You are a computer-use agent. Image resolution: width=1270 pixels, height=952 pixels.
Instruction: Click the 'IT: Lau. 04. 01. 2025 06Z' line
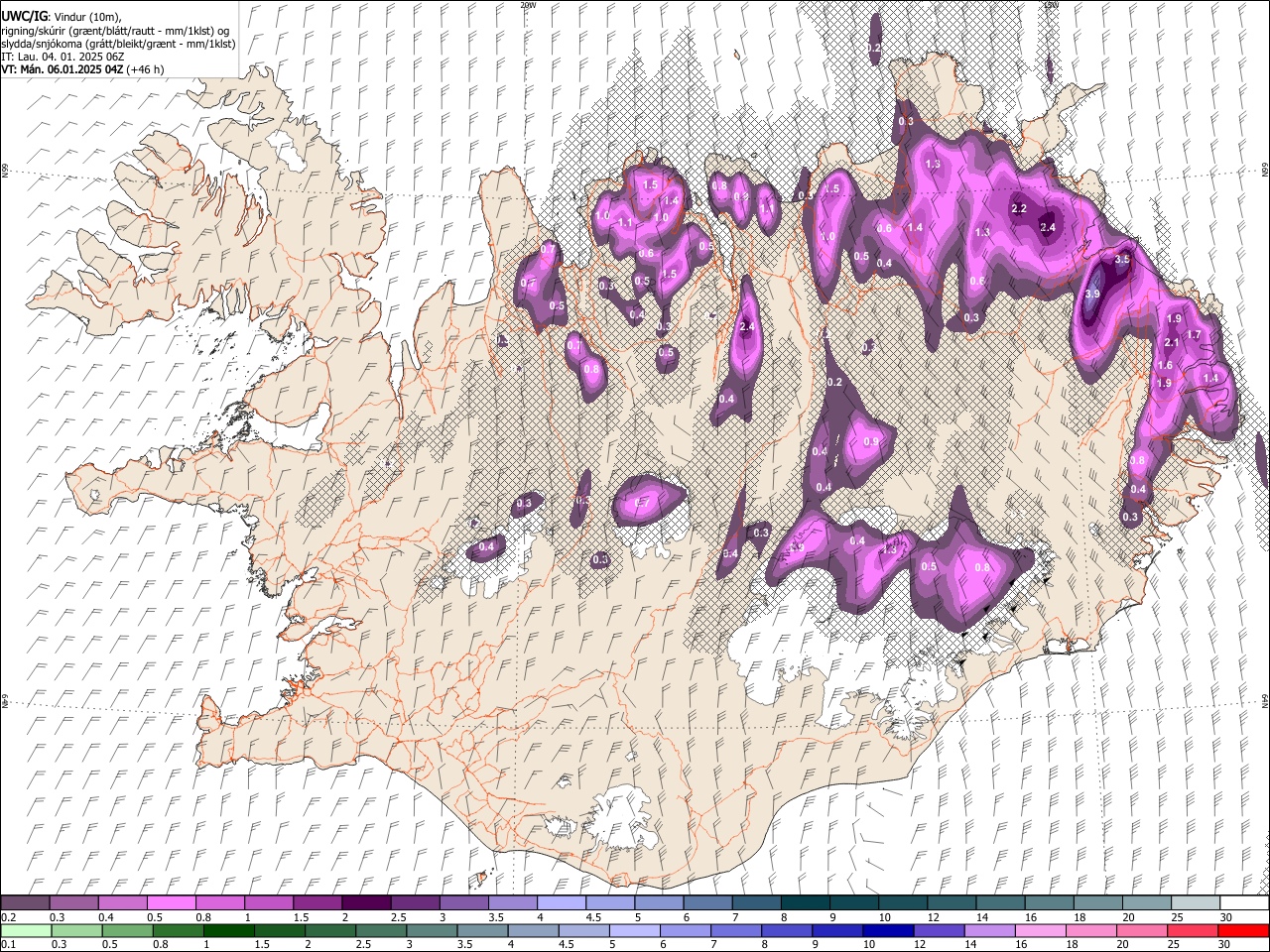coord(63,57)
